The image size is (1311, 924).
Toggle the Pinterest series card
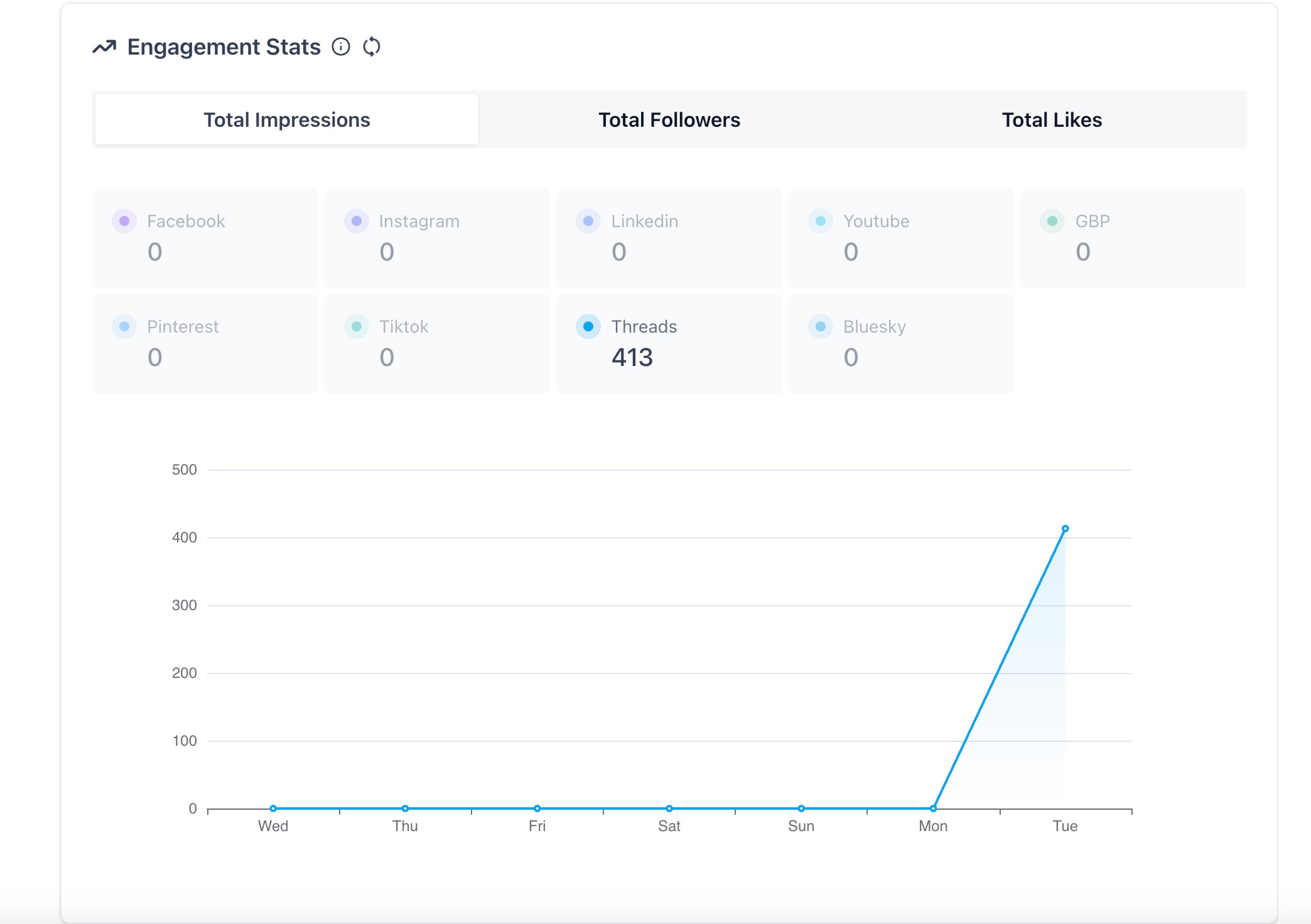[205, 343]
